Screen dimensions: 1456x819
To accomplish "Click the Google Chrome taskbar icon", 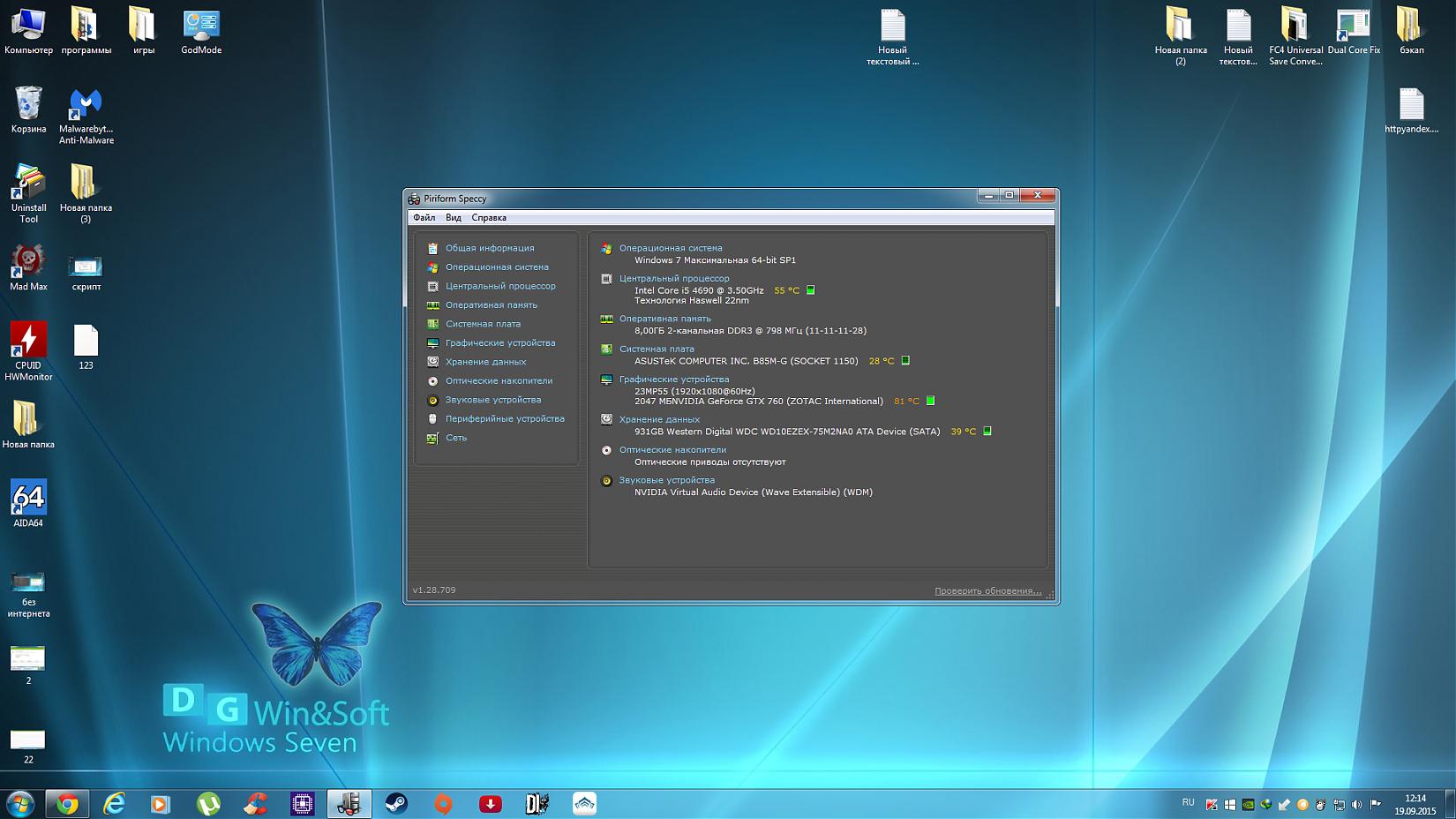I will click(x=68, y=804).
